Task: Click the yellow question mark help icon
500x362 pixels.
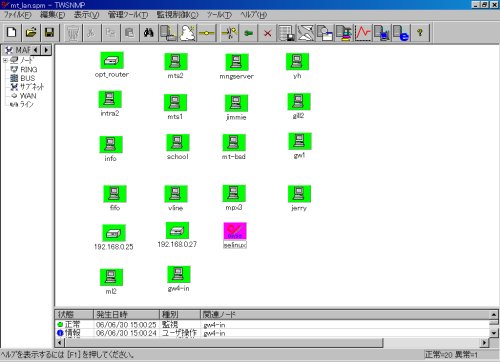Action: [420, 33]
